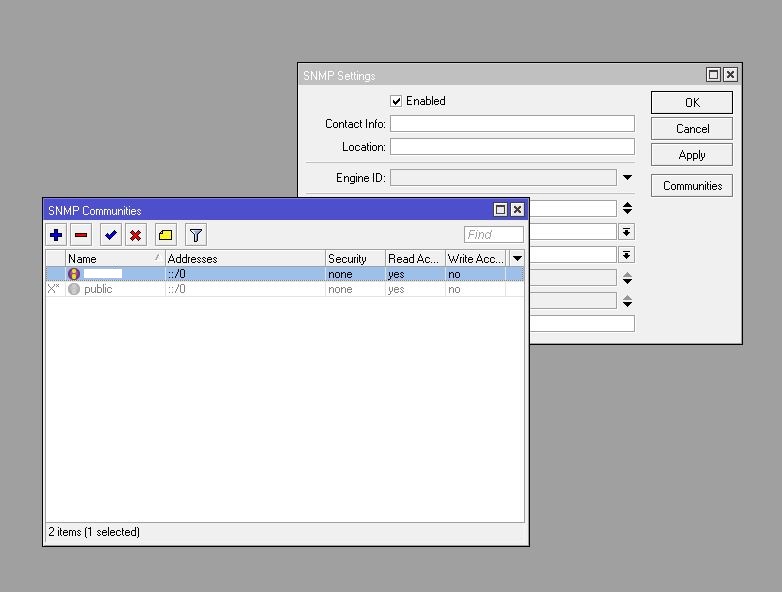Add a new SNMP community with plus icon

pyautogui.click(x=56, y=235)
